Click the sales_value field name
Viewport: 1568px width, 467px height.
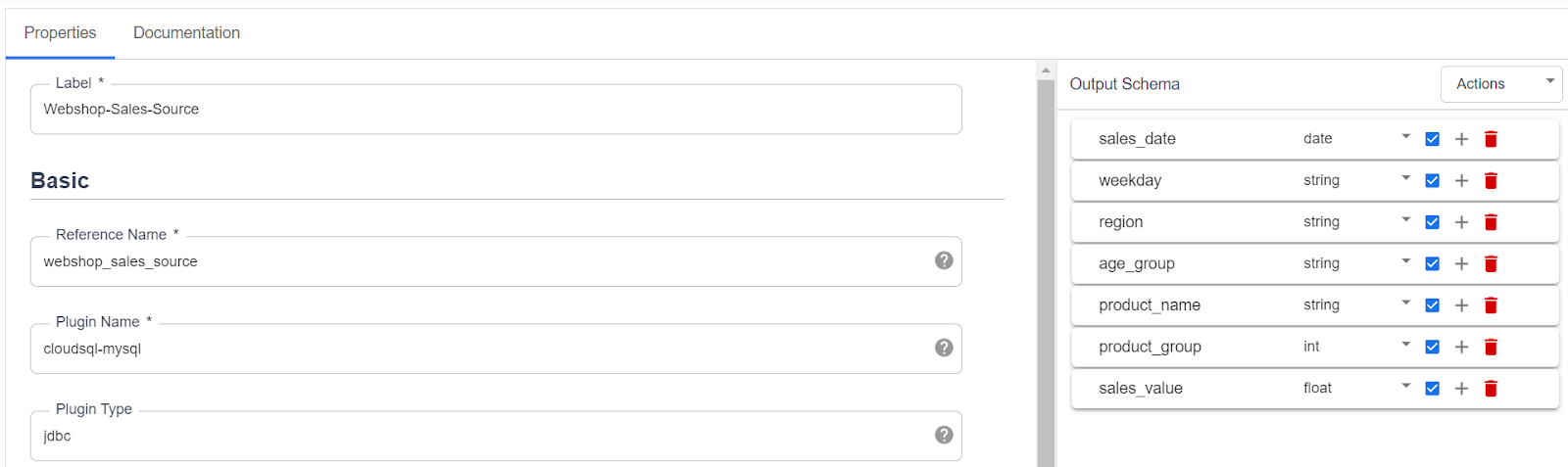pos(1141,389)
